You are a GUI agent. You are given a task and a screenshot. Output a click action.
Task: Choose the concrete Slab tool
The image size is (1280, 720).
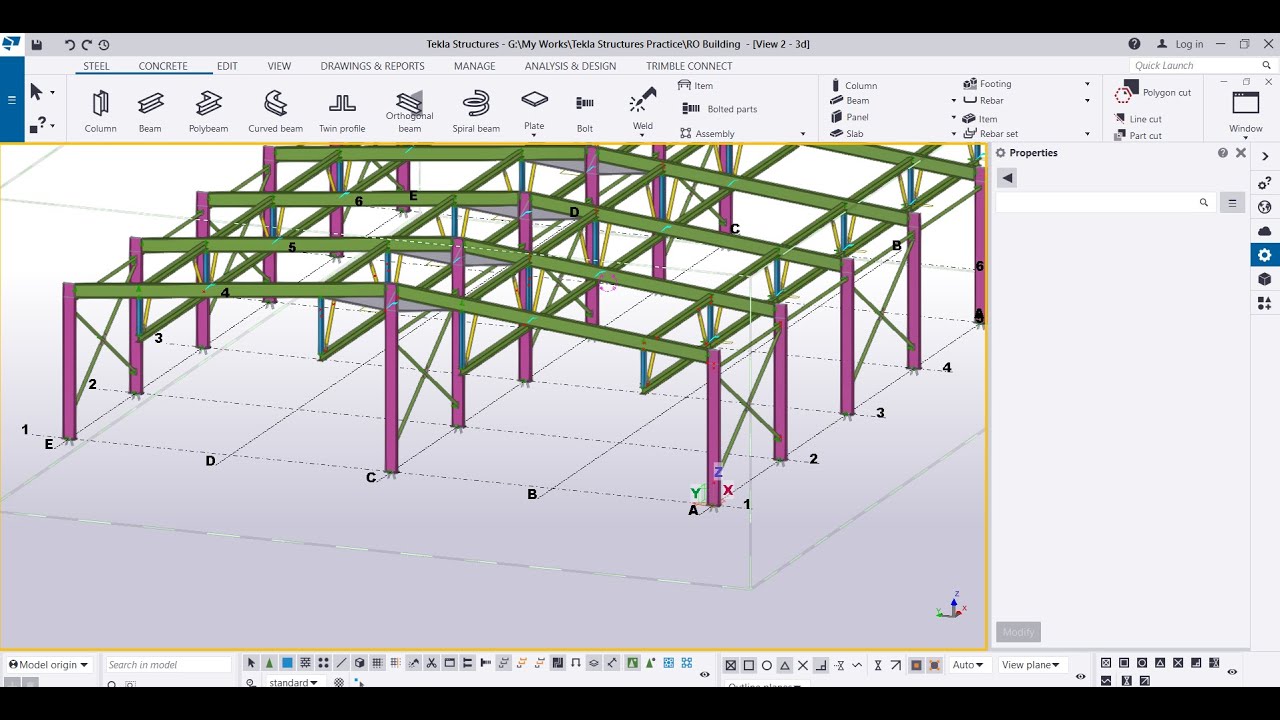coord(847,133)
